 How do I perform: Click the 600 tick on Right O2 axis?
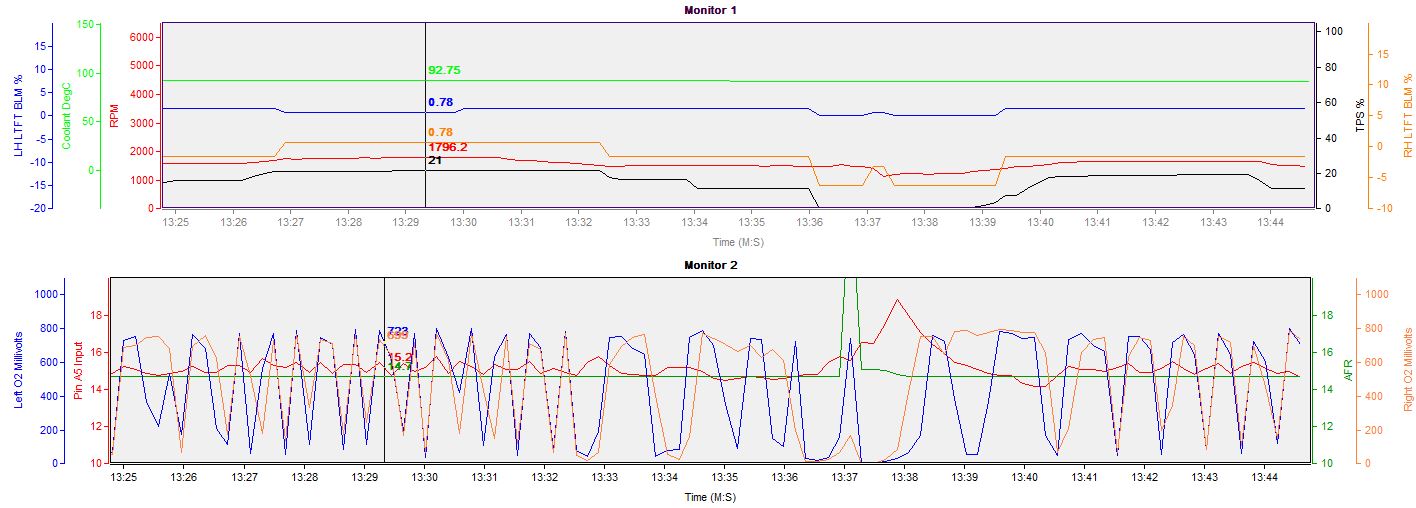1373,362
